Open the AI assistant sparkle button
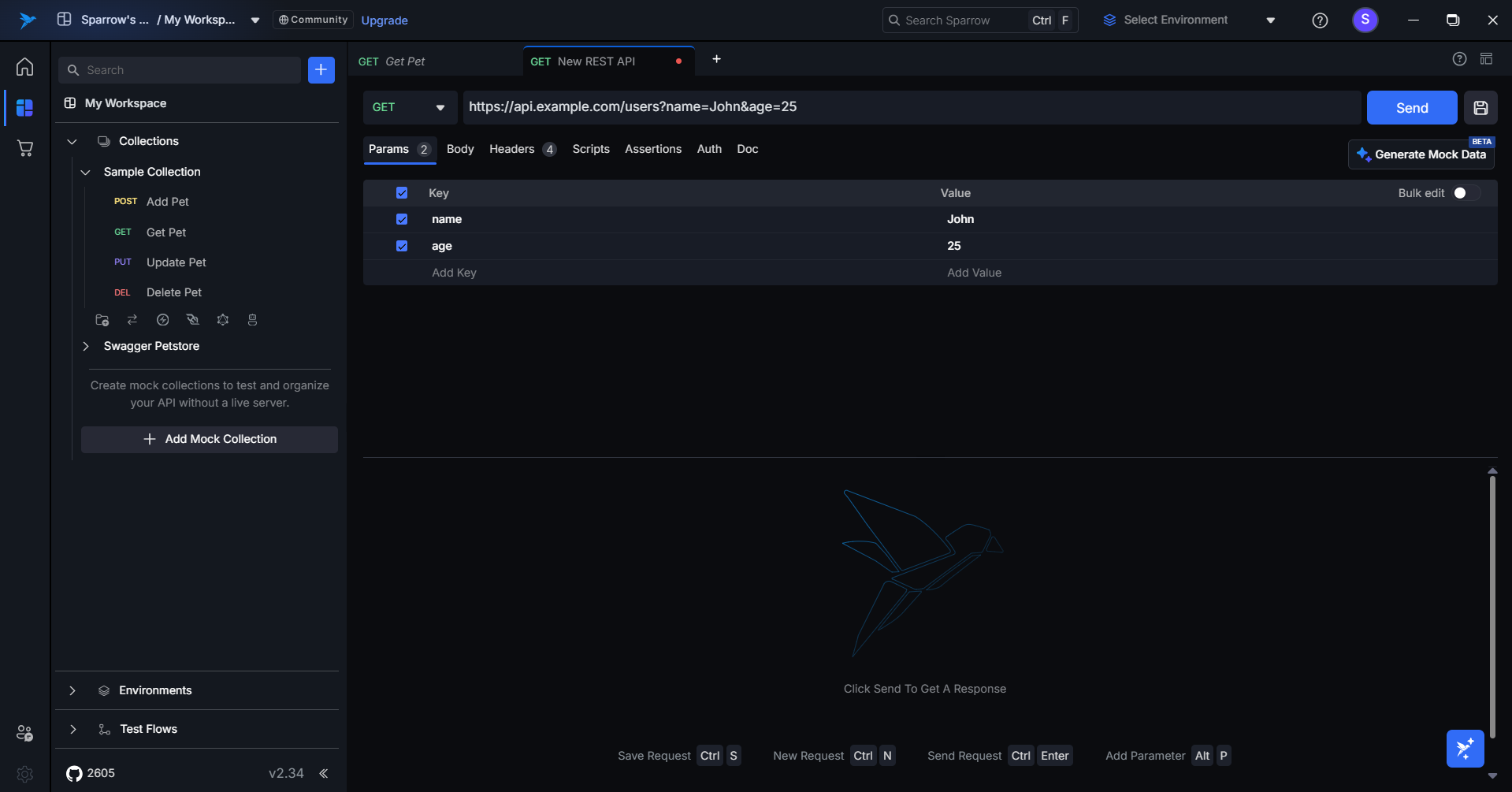This screenshot has width=1512, height=792. tap(1465, 748)
